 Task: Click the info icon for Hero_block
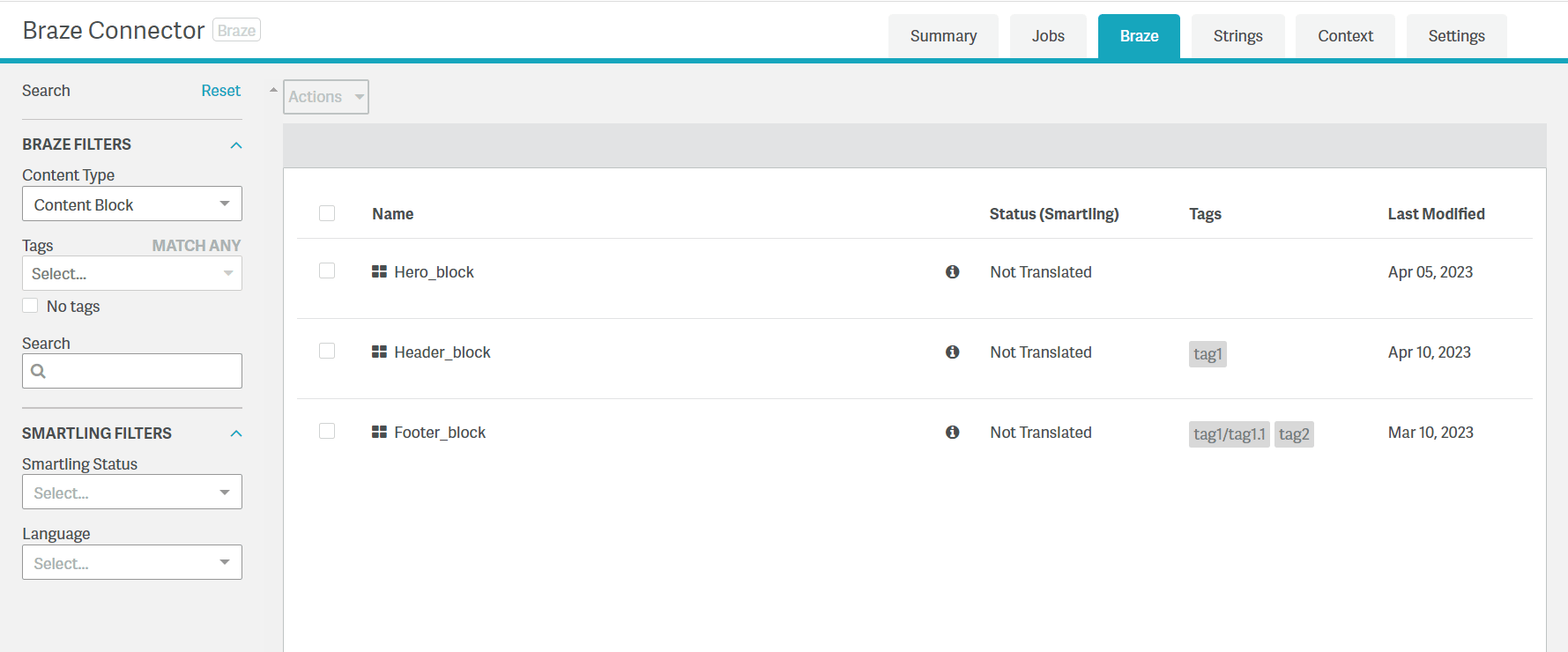[952, 272]
